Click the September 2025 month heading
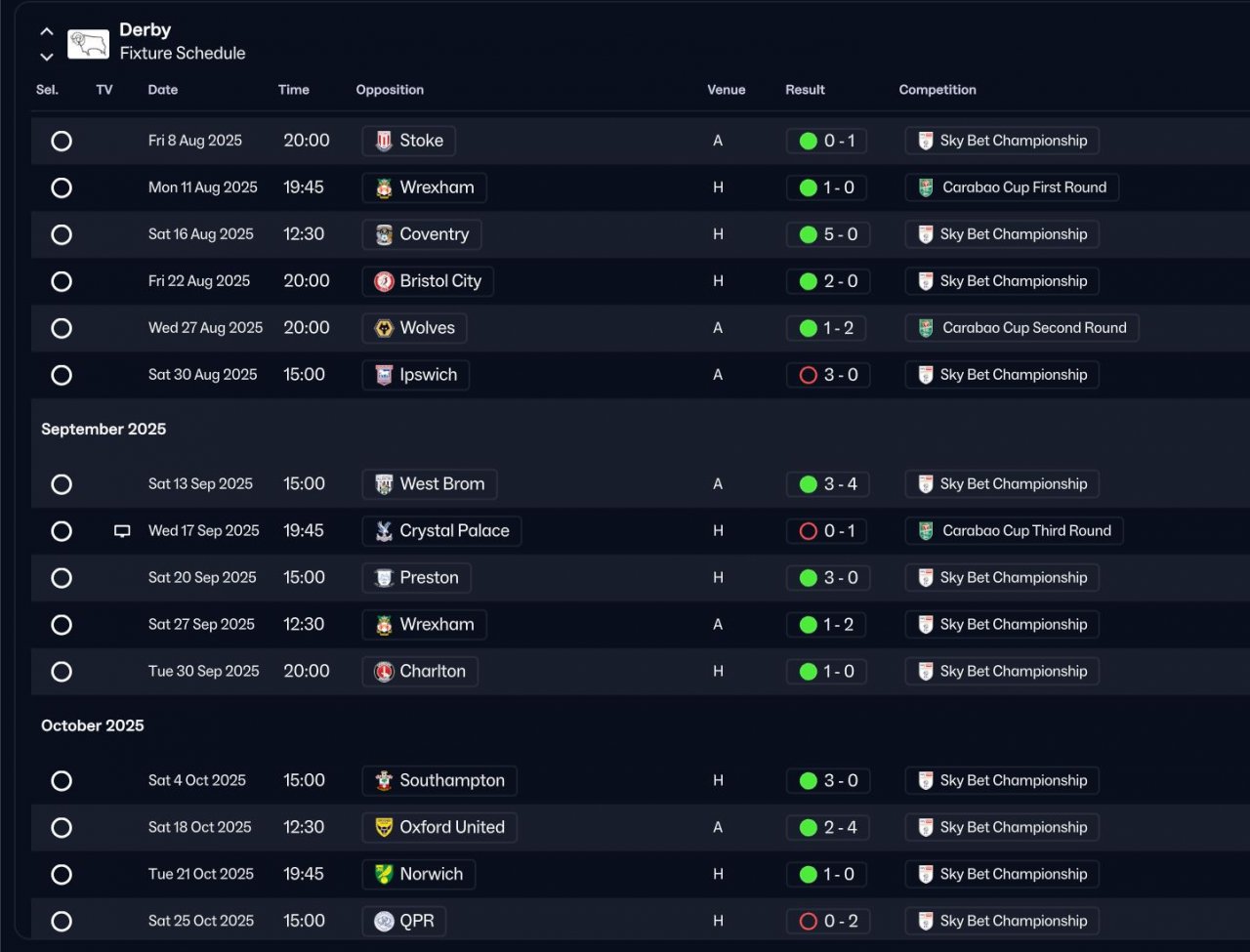This screenshot has height=952, width=1250. tap(104, 430)
